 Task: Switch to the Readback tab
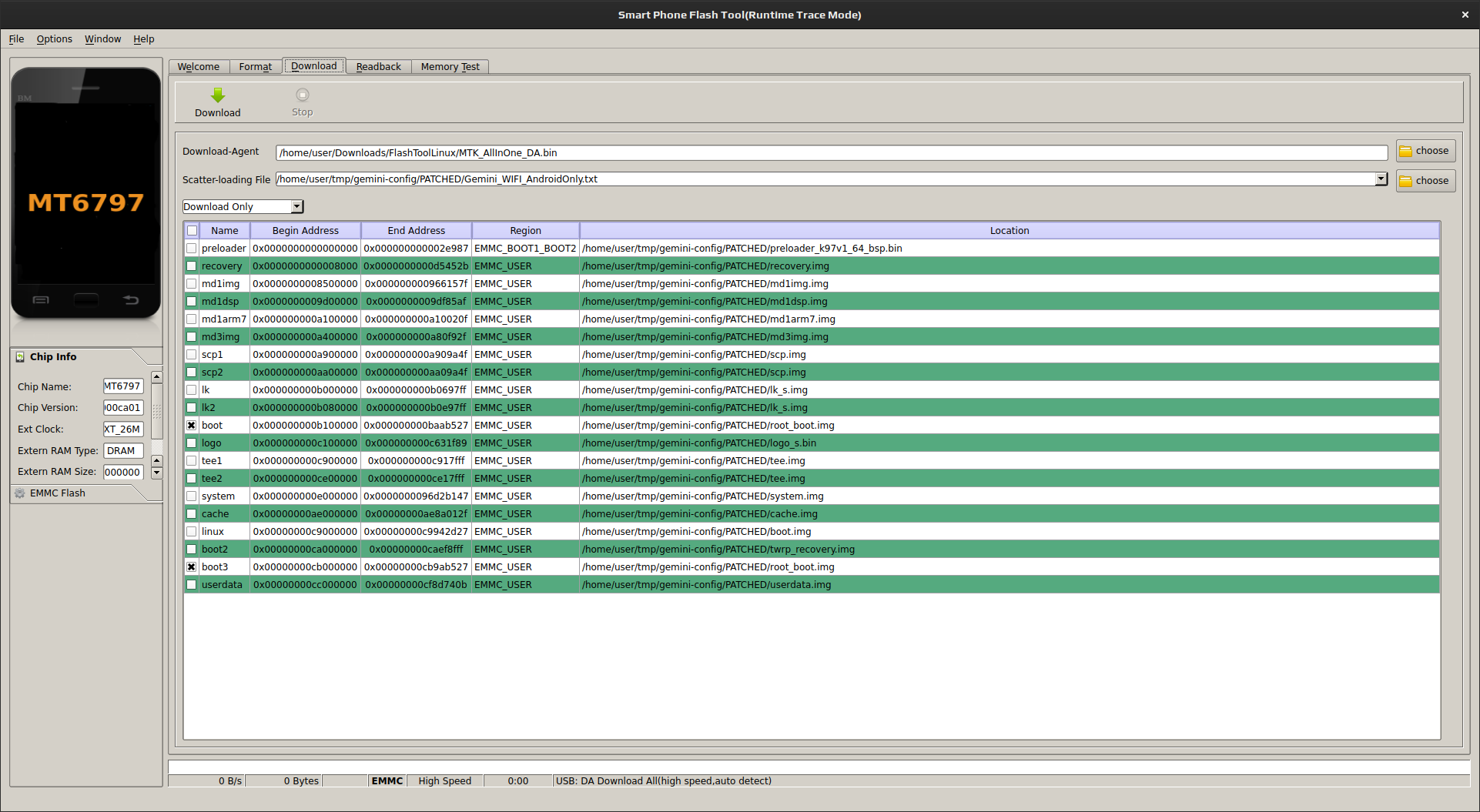tap(378, 67)
